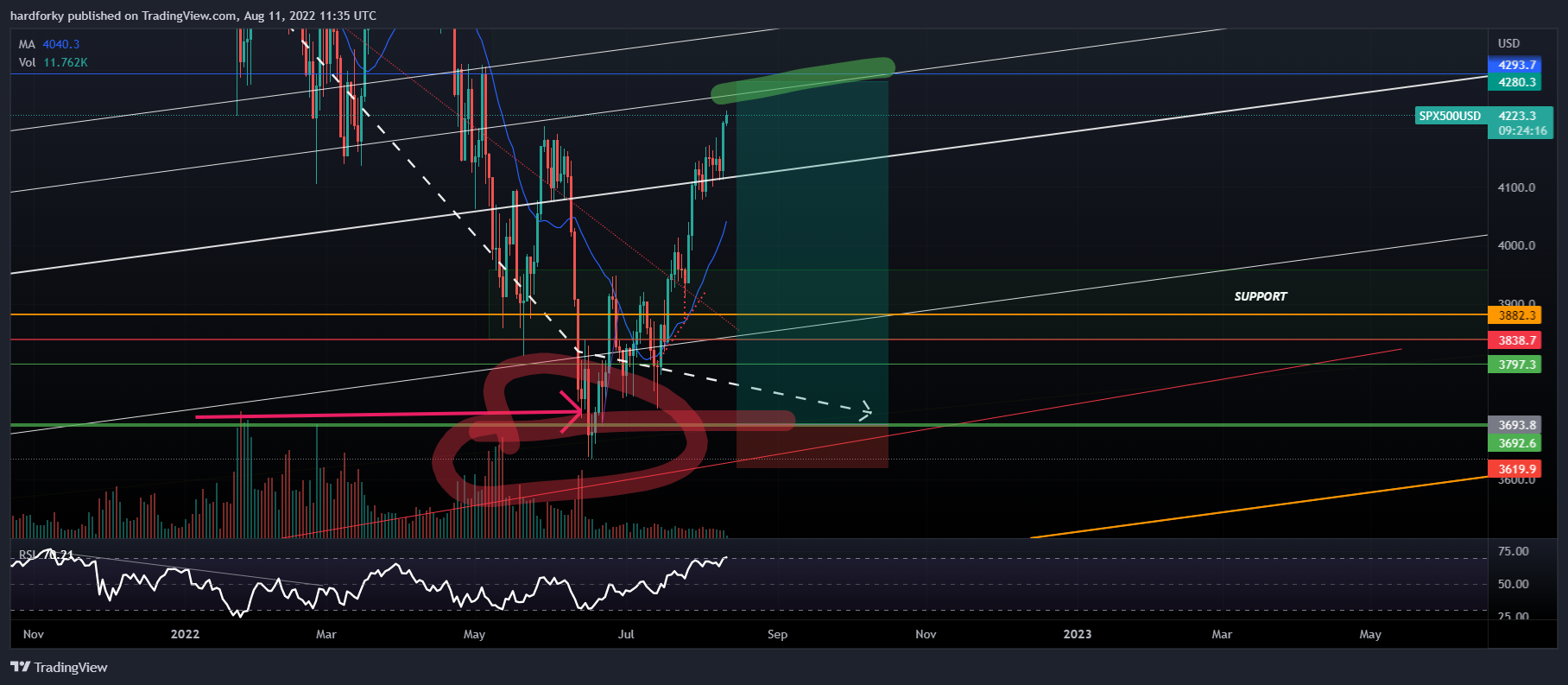This screenshot has height=685, width=1568.
Task: Click the Nov 2022 time axis label
Action: pos(926,634)
